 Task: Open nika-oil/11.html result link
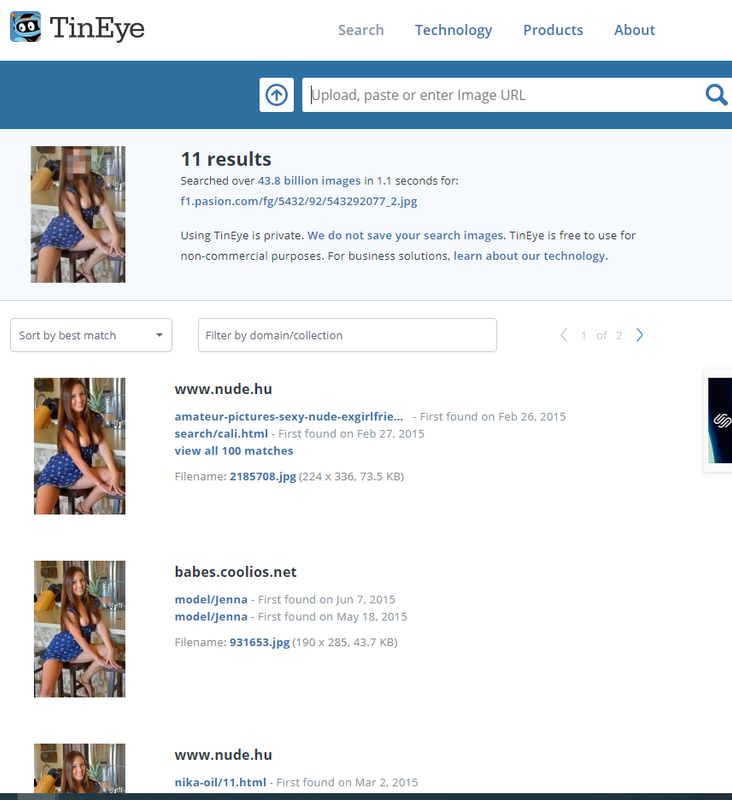click(220, 783)
